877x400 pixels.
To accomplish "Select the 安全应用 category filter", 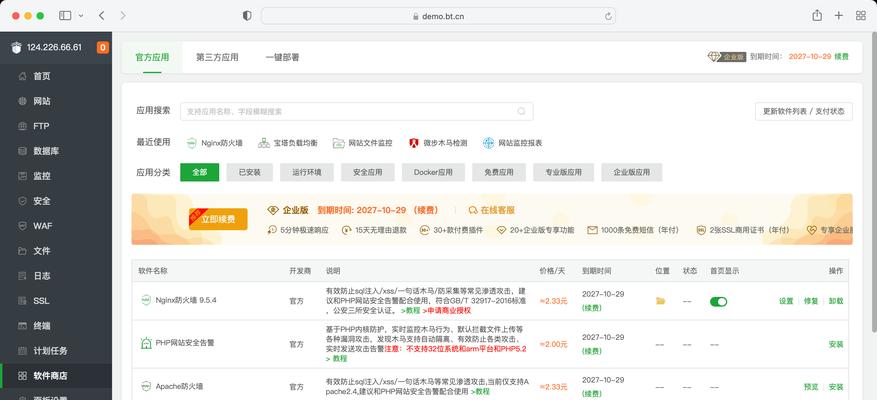I will point(367,172).
